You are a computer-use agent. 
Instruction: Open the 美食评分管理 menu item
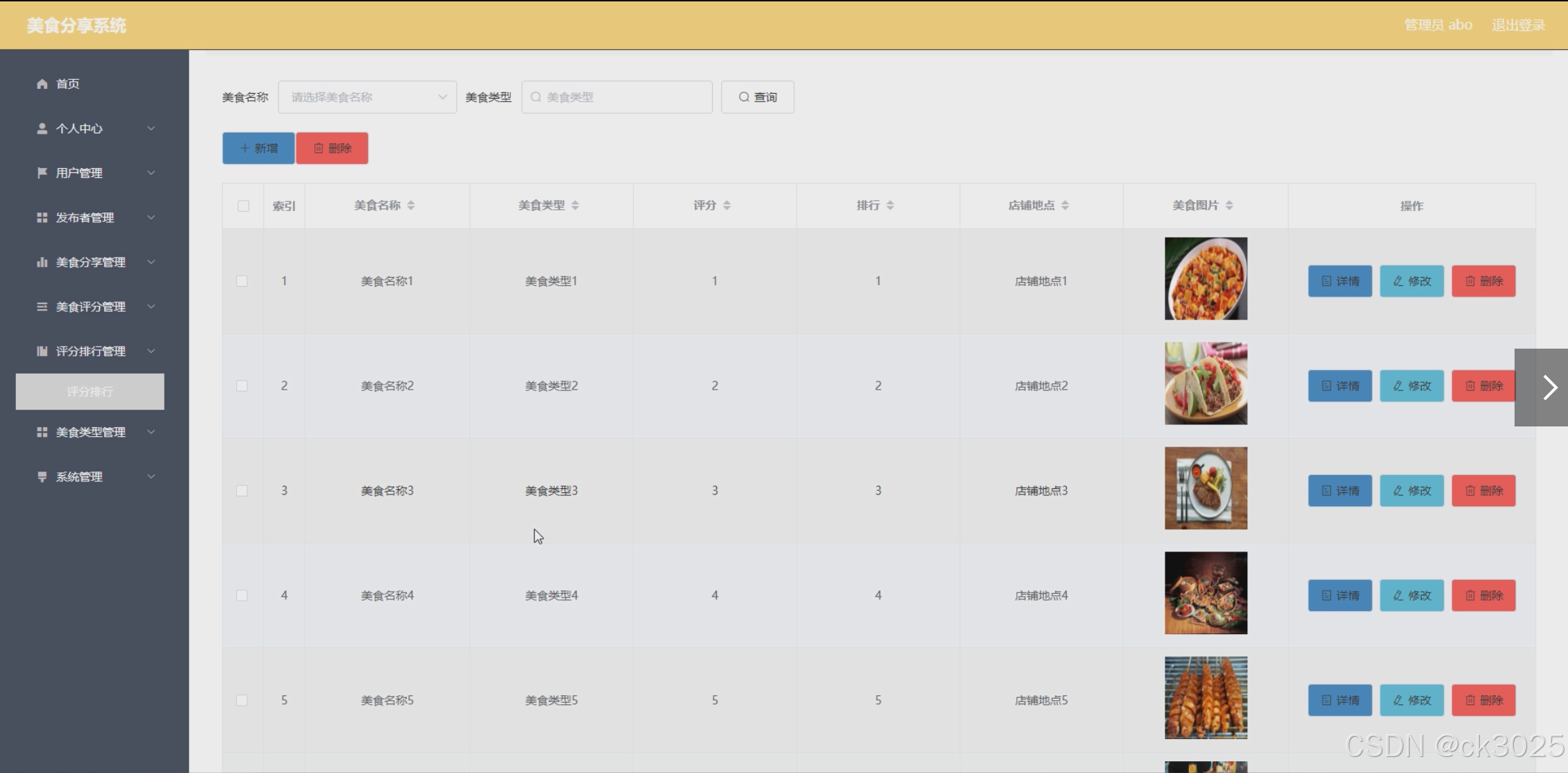click(94, 306)
